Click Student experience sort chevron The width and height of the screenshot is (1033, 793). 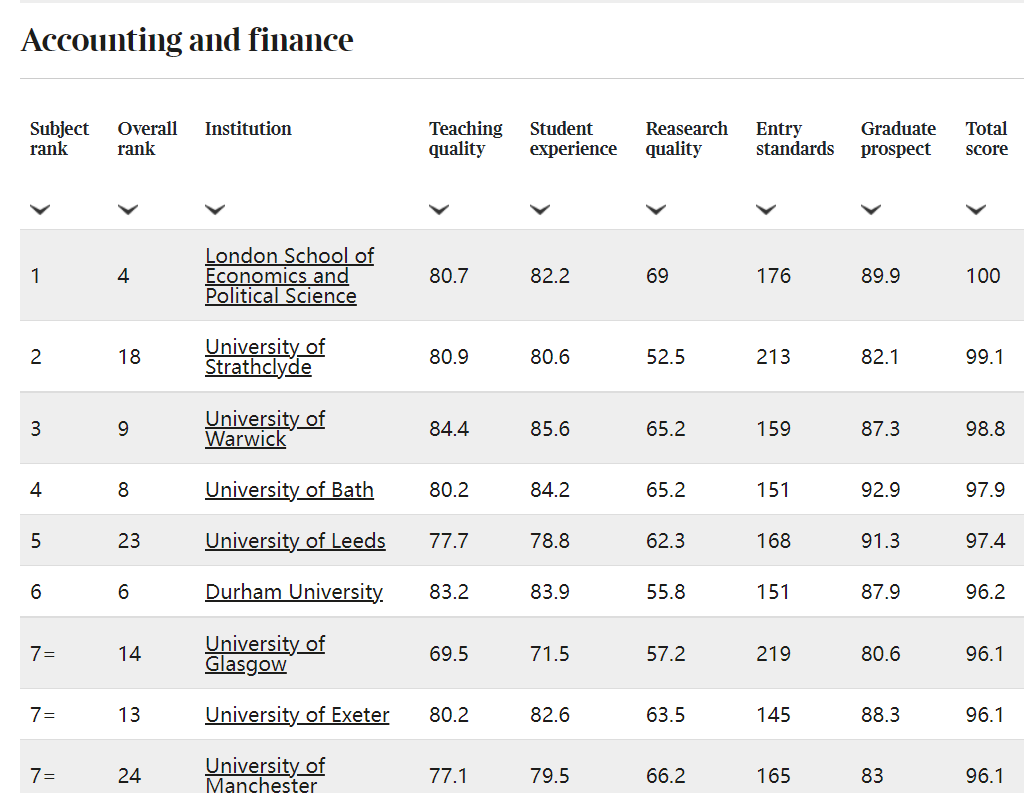[540, 210]
